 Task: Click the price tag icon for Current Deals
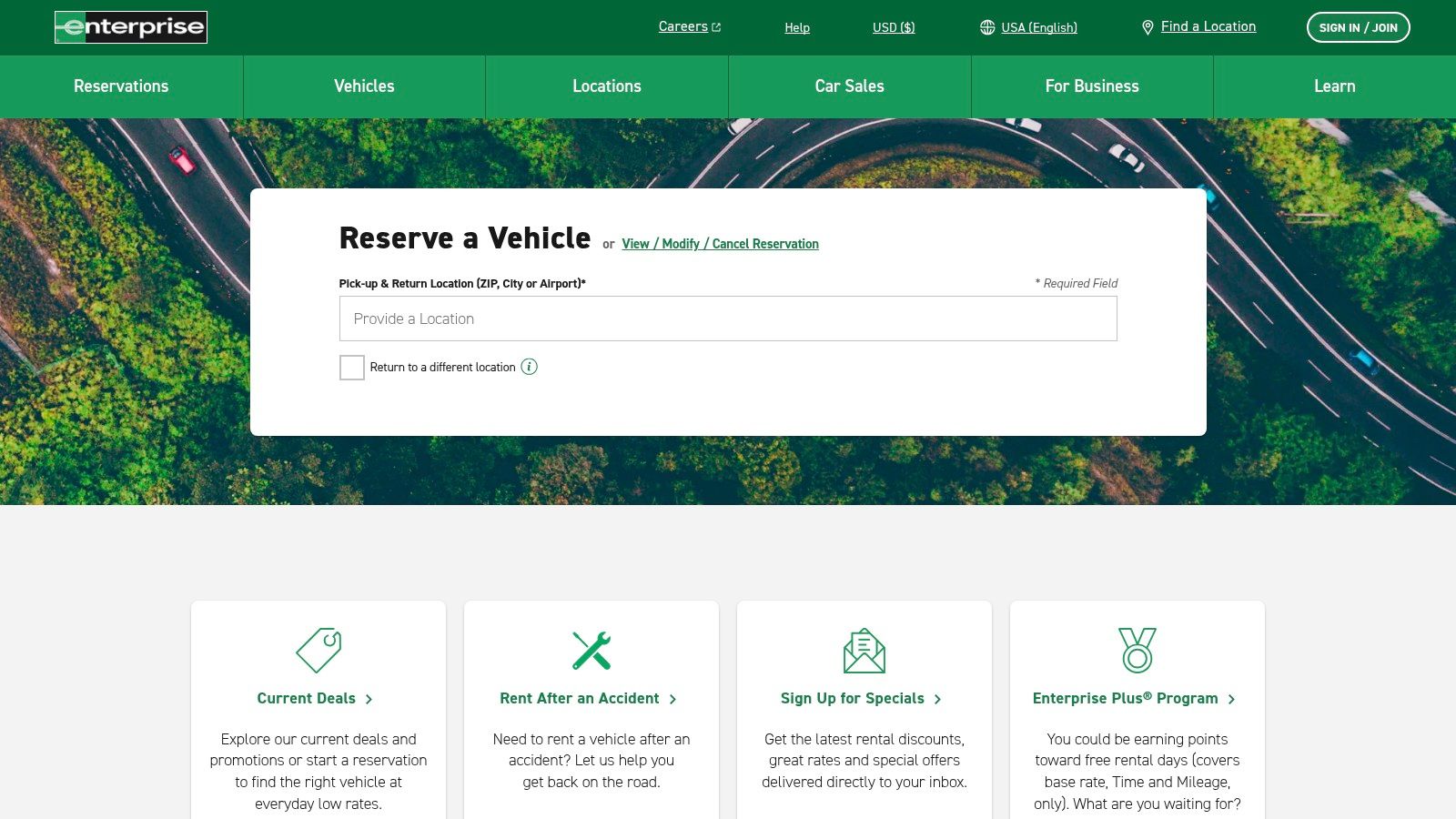coord(318,650)
